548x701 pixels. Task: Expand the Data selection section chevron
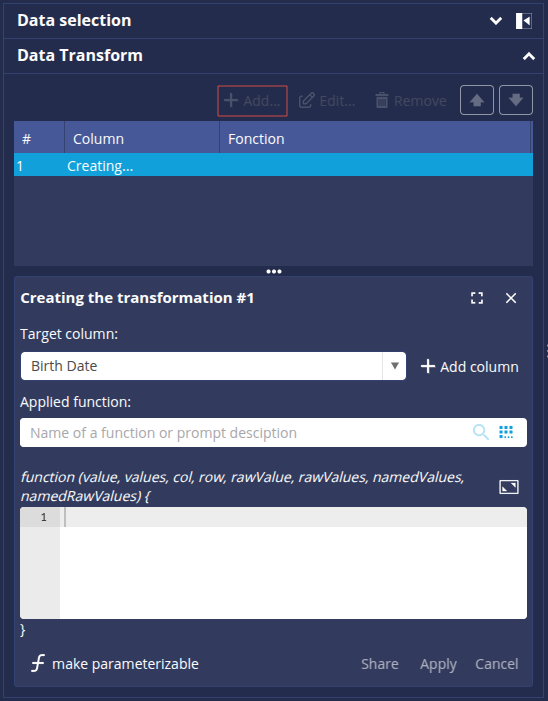(x=496, y=21)
